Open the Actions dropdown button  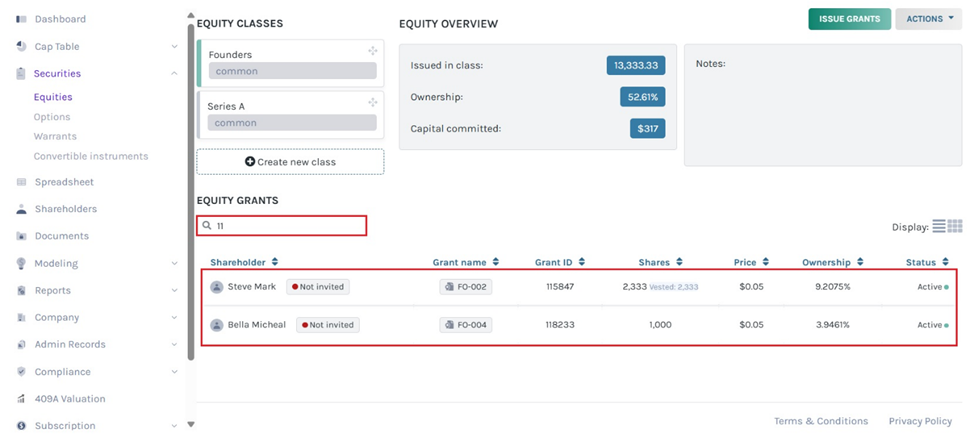point(929,19)
